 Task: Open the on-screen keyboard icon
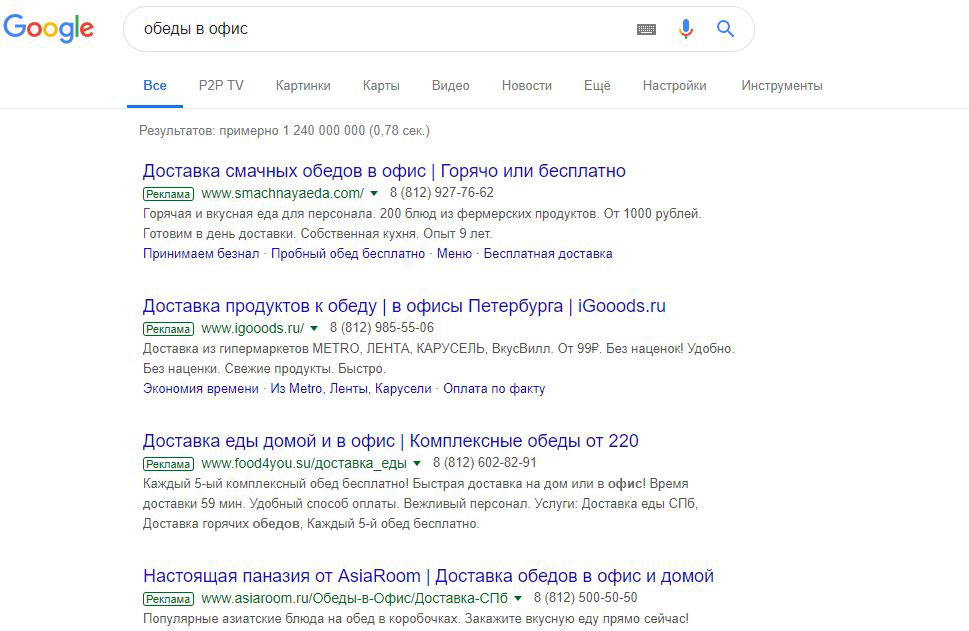click(x=646, y=29)
